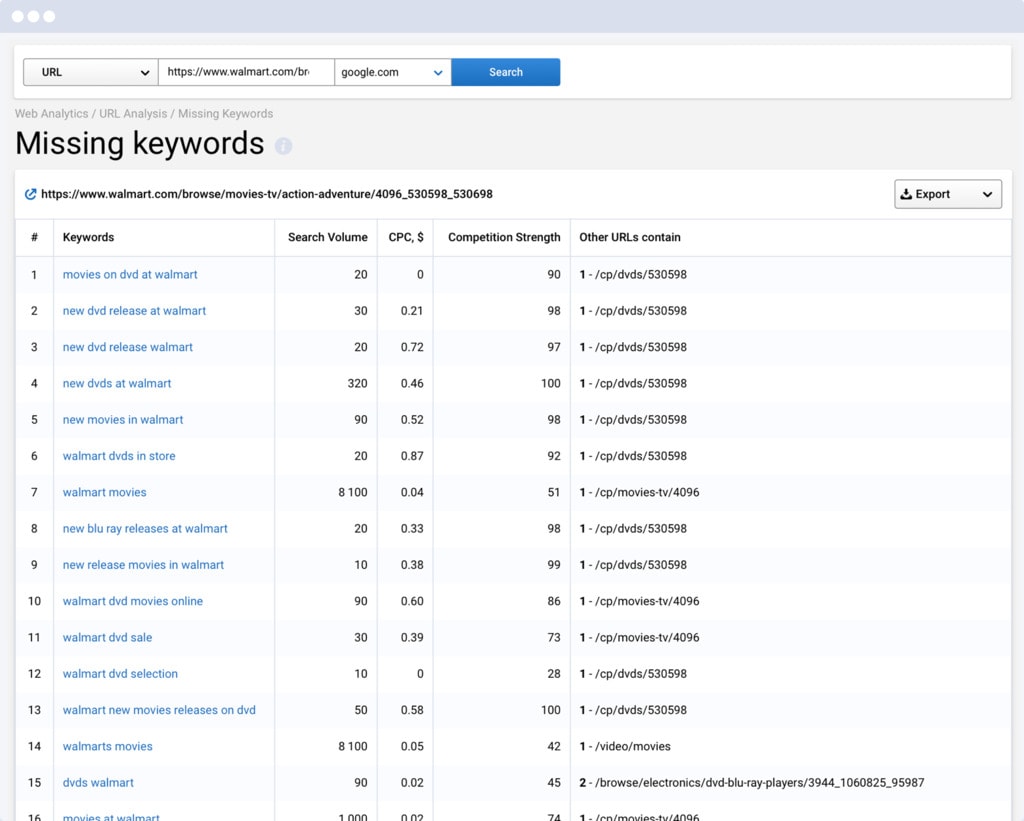Open external link icon next to walmart URL
The width and height of the screenshot is (1024, 821).
30,194
